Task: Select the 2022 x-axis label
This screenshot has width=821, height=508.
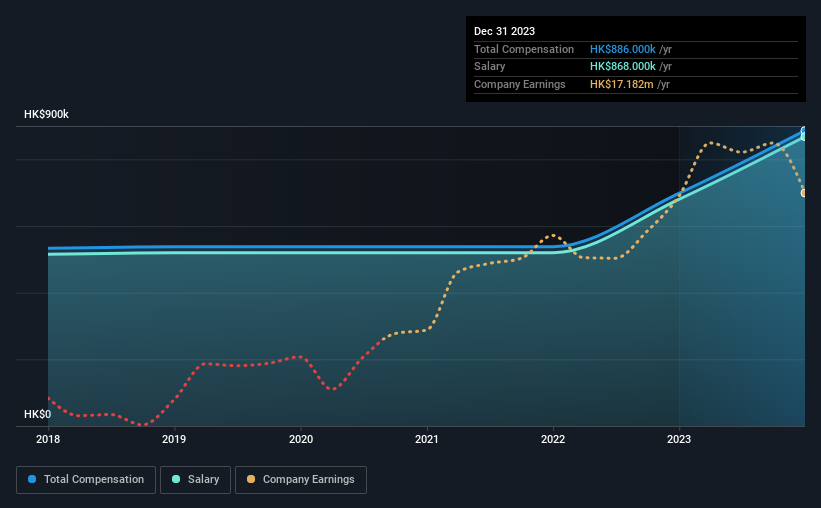Action: tap(553, 439)
